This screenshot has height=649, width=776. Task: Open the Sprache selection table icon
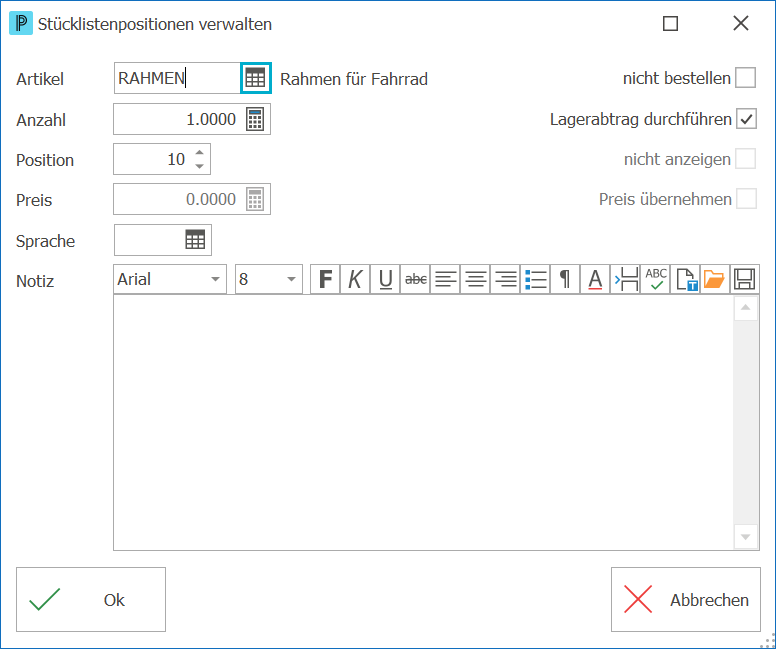click(x=195, y=240)
